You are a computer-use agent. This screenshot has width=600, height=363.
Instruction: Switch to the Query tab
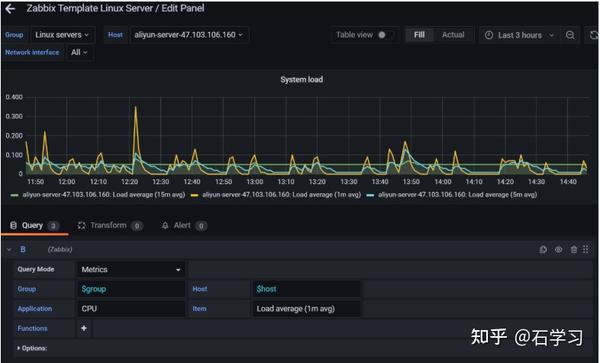(34, 226)
